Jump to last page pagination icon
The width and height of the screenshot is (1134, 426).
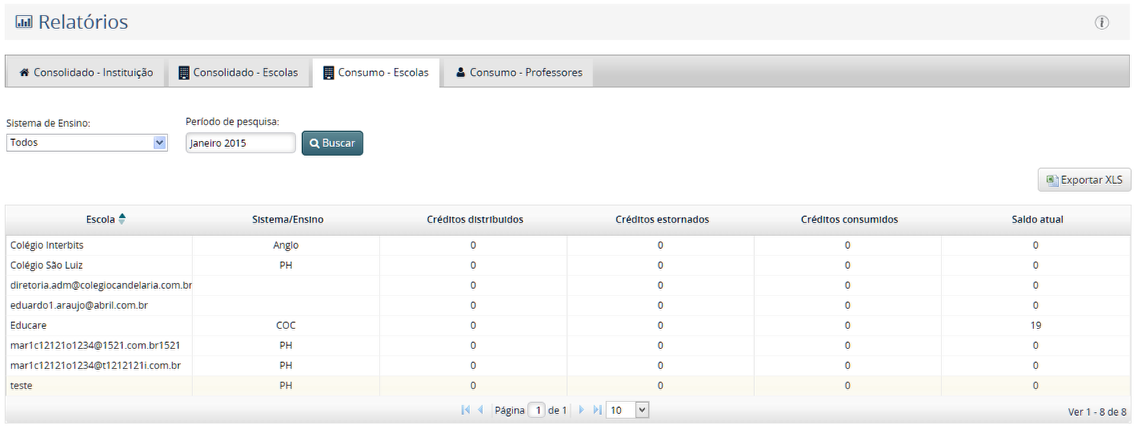(x=597, y=410)
